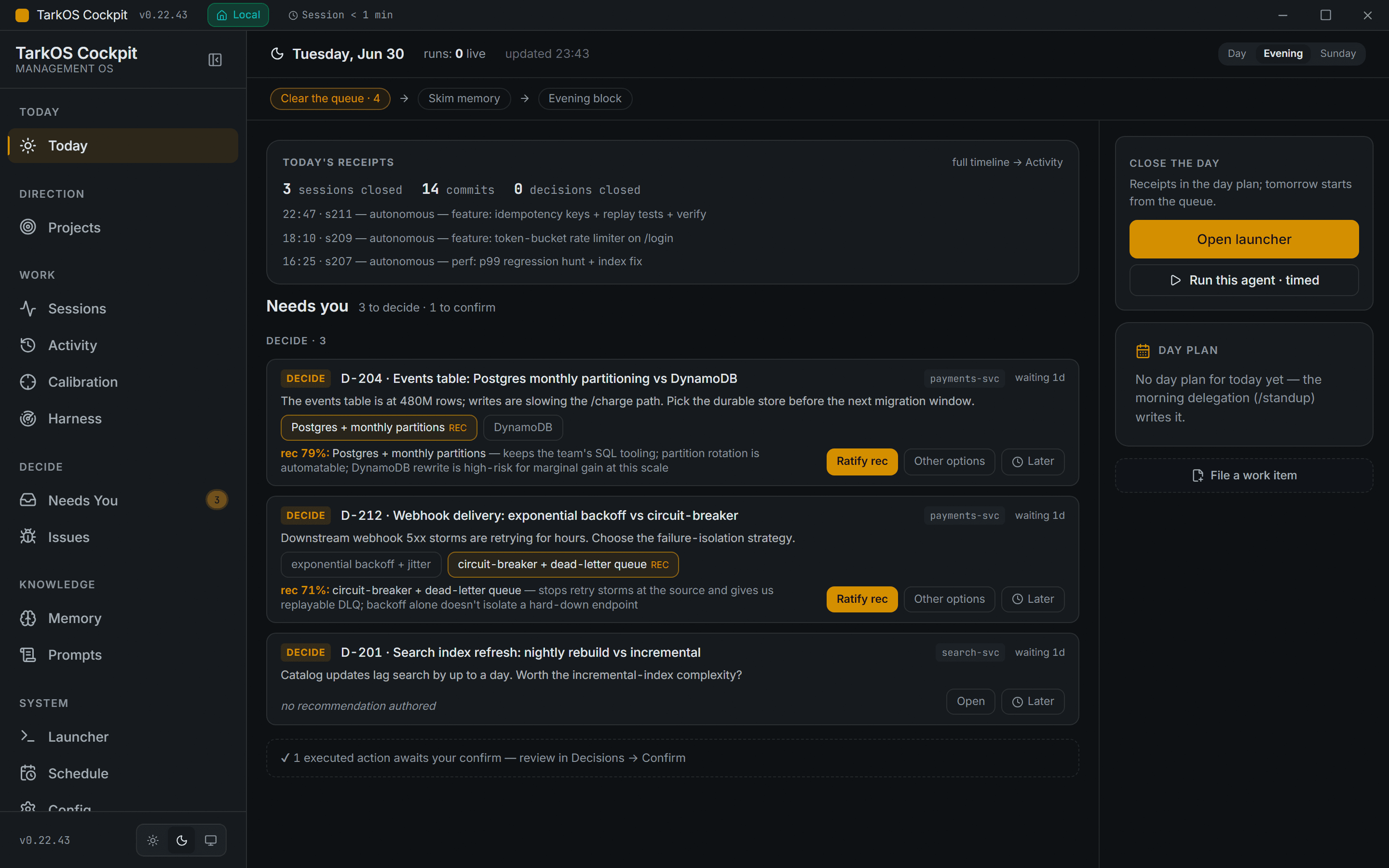1389x868 pixels.
Task: Open the Harness section
Action: point(123,419)
